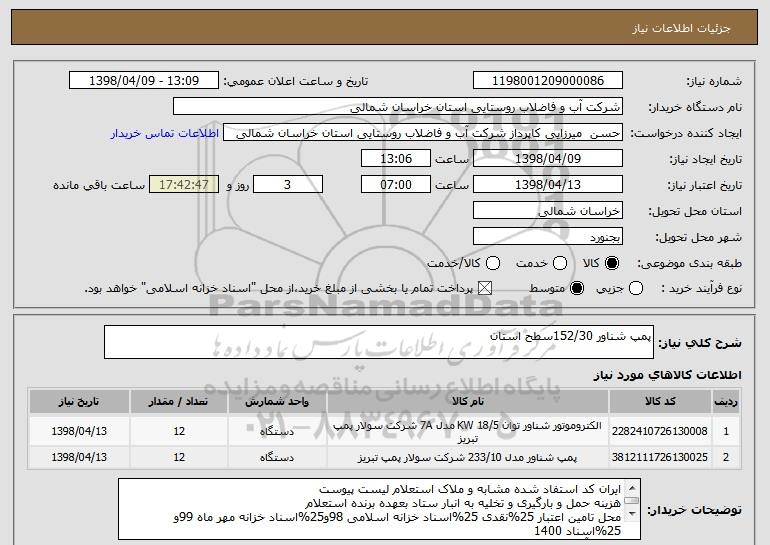Click the اطلاعات کالاهای مورد نیاز heading
The image size is (770, 545).
(667, 375)
